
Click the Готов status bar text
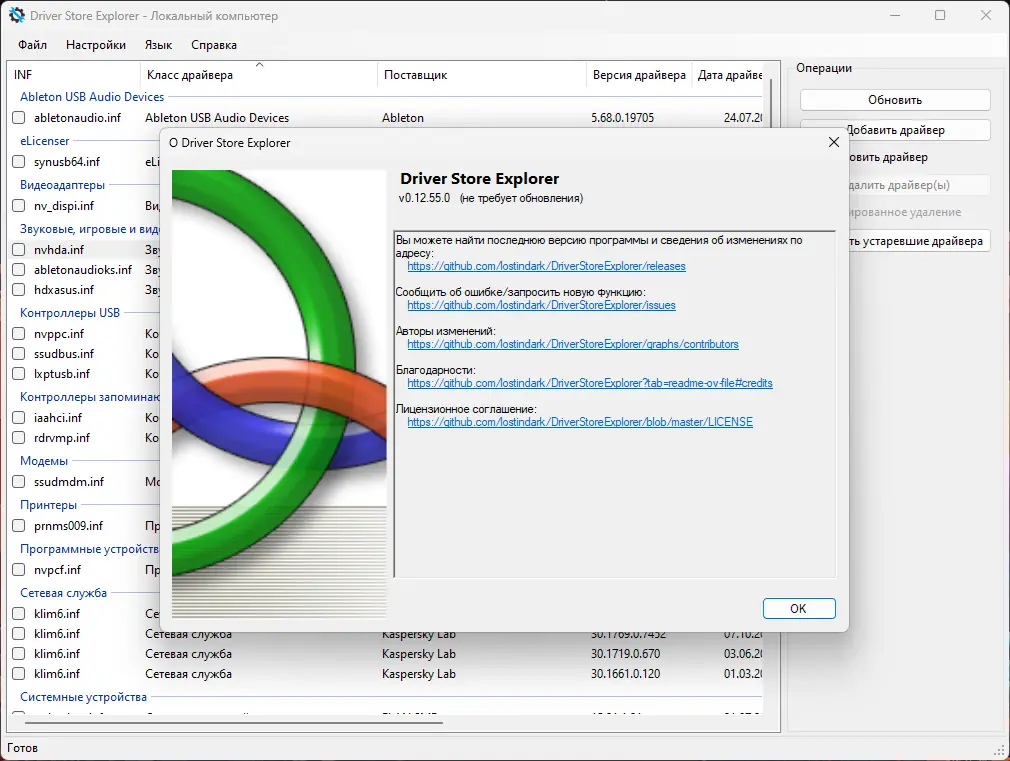23,747
